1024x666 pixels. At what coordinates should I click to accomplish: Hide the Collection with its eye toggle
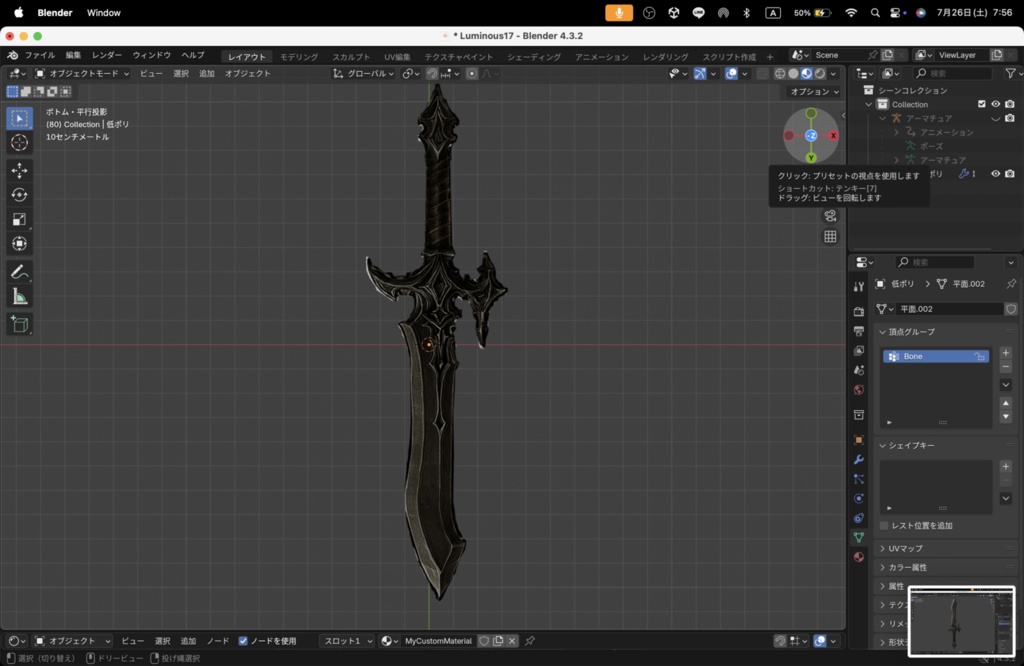995,104
